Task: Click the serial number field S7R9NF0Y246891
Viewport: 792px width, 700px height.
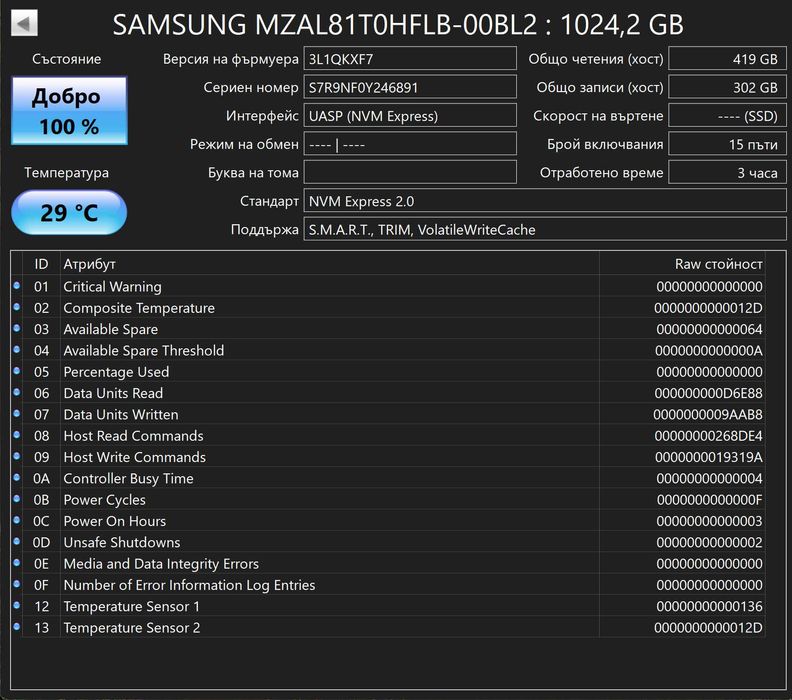Action: (x=410, y=87)
